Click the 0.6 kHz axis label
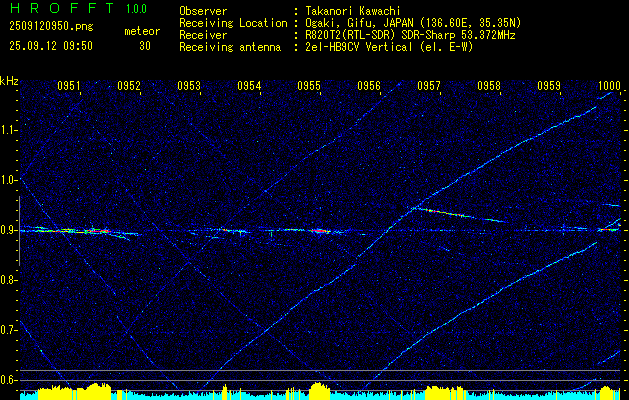The height and width of the screenshot is (400, 629). click(x=9, y=380)
